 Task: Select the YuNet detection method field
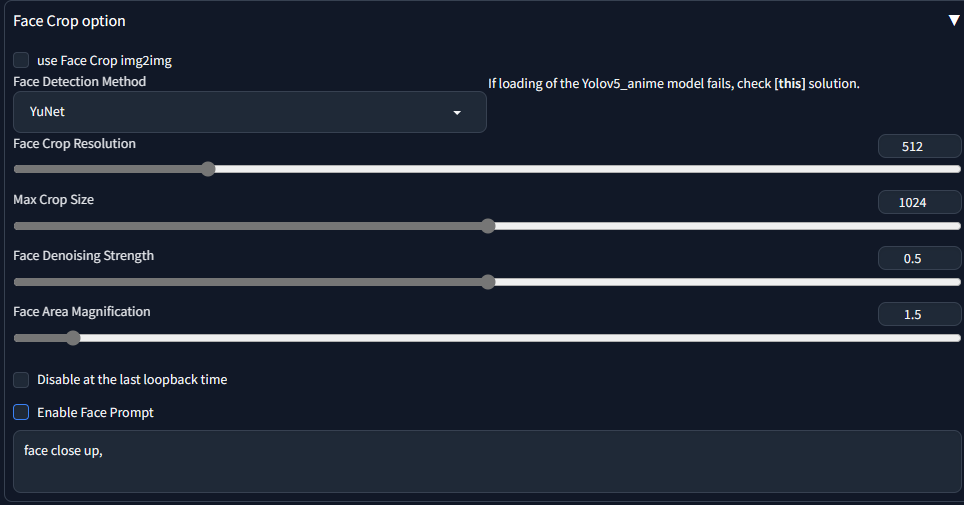[x=250, y=112]
